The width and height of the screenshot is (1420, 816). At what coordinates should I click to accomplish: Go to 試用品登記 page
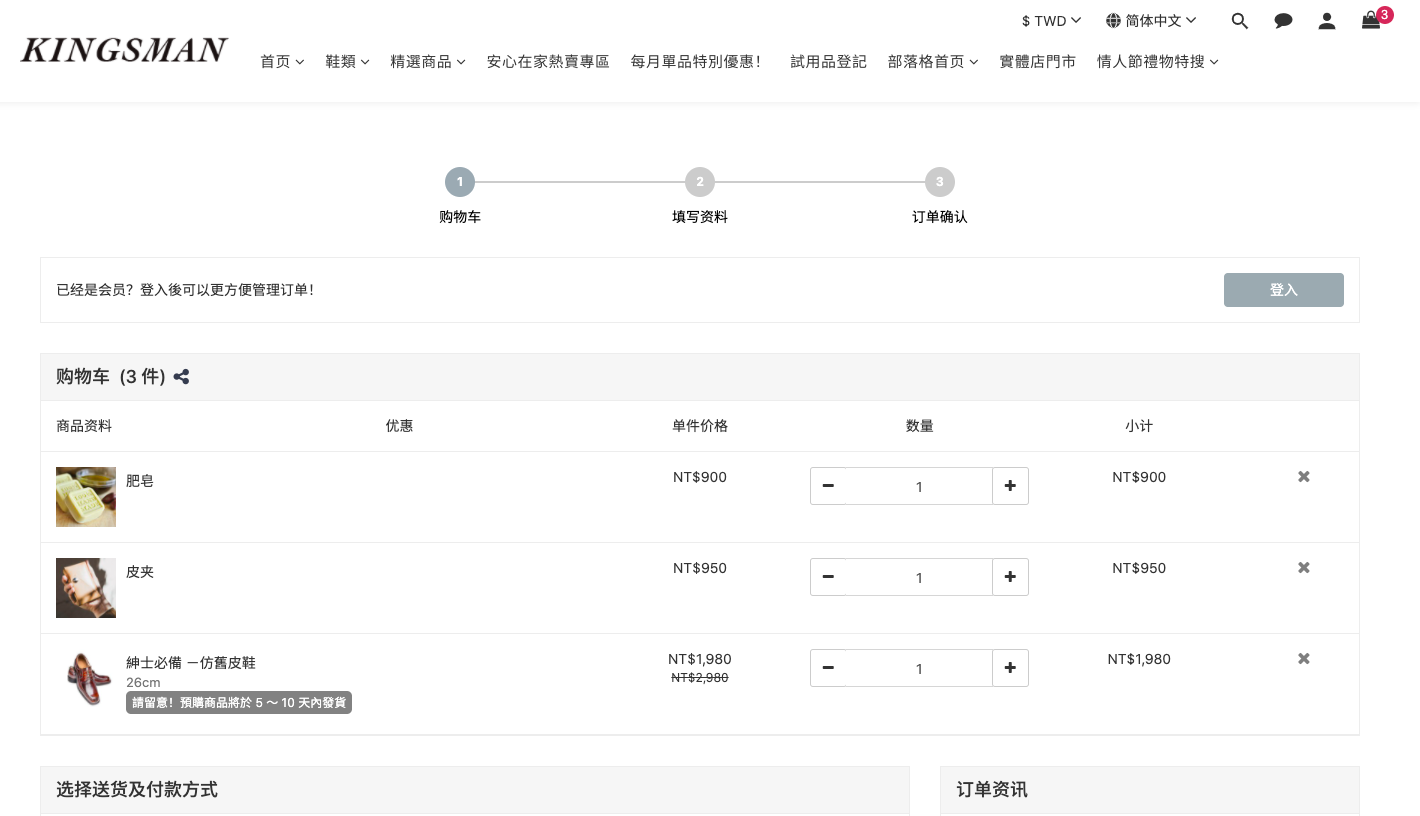828,62
